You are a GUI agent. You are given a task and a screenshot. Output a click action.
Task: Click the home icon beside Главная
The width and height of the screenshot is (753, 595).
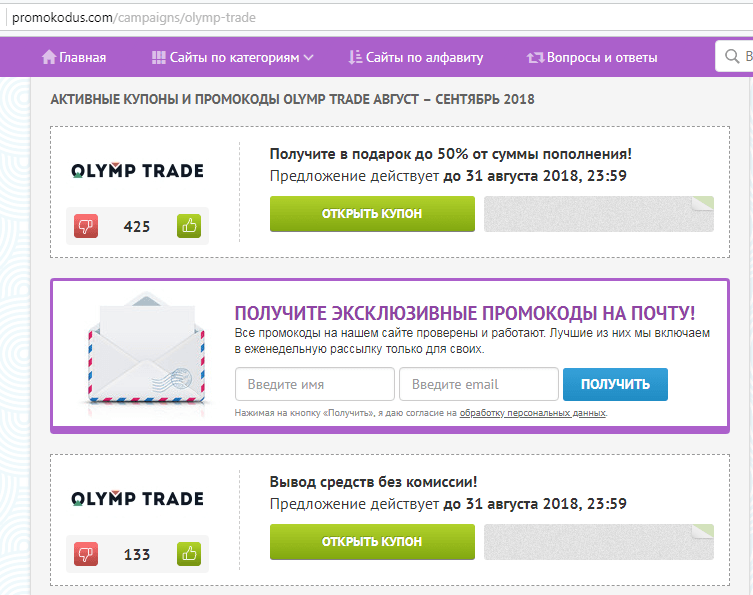(x=49, y=57)
